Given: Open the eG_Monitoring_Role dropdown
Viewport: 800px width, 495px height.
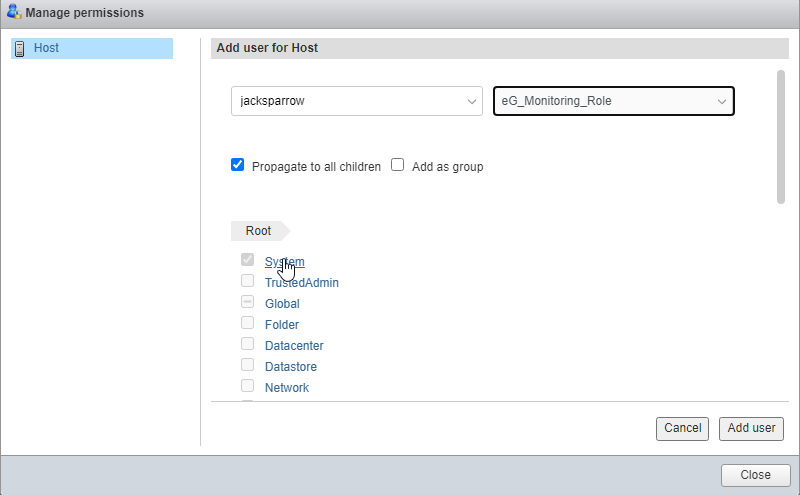Looking at the screenshot, I should pyautogui.click(x=614, y=101).
